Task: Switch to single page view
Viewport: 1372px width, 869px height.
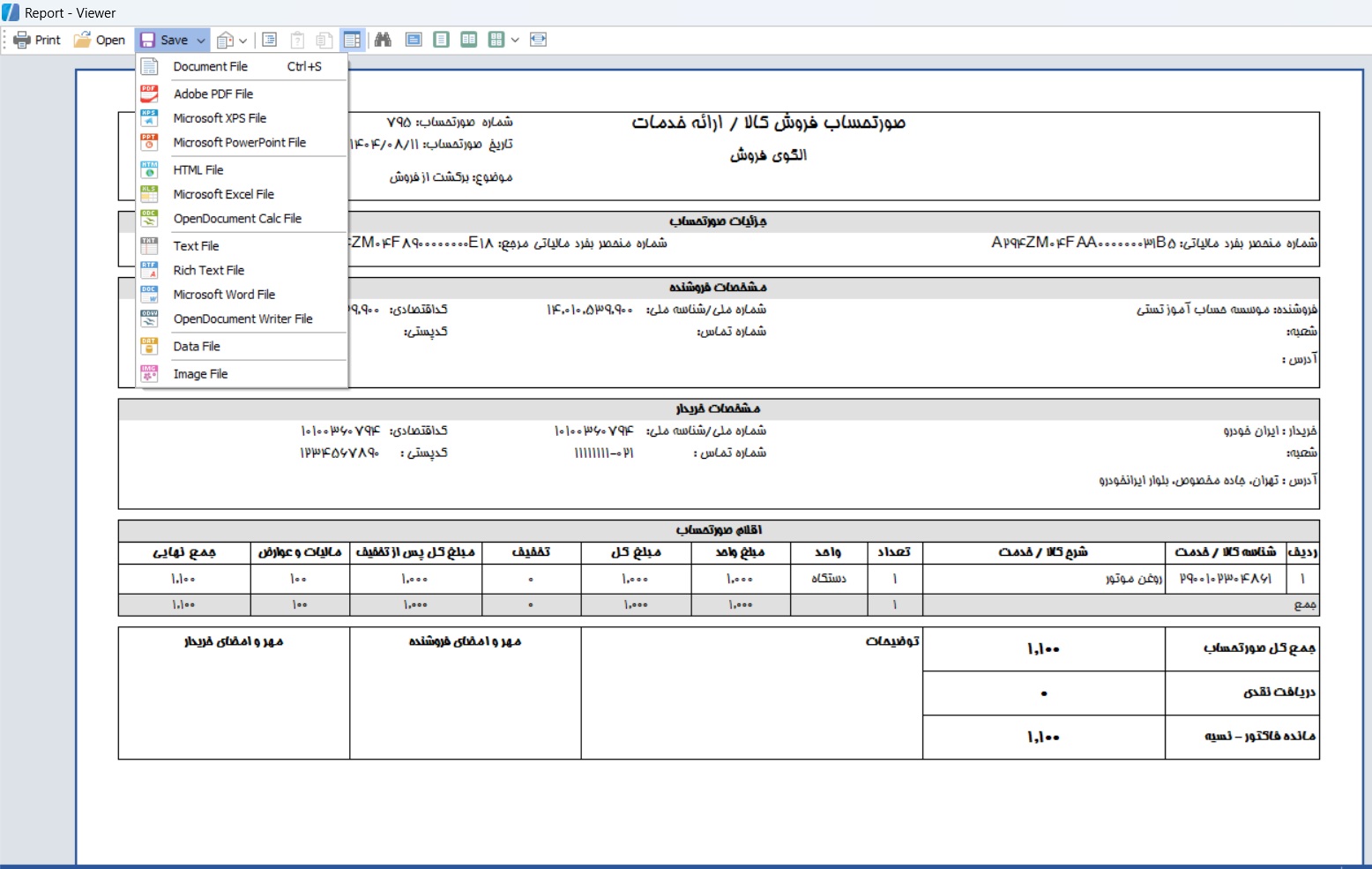Action: point(441,40)
